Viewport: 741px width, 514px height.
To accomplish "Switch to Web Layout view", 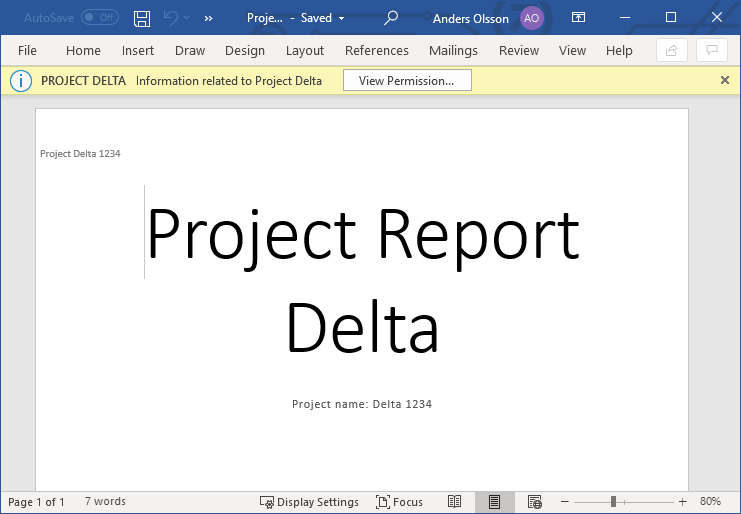I will coord(535,502).
